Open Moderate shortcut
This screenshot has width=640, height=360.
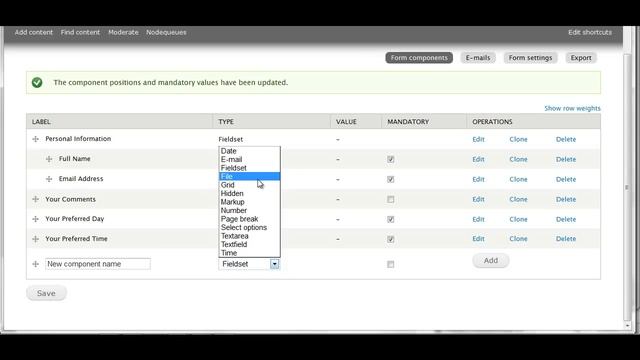123,32
